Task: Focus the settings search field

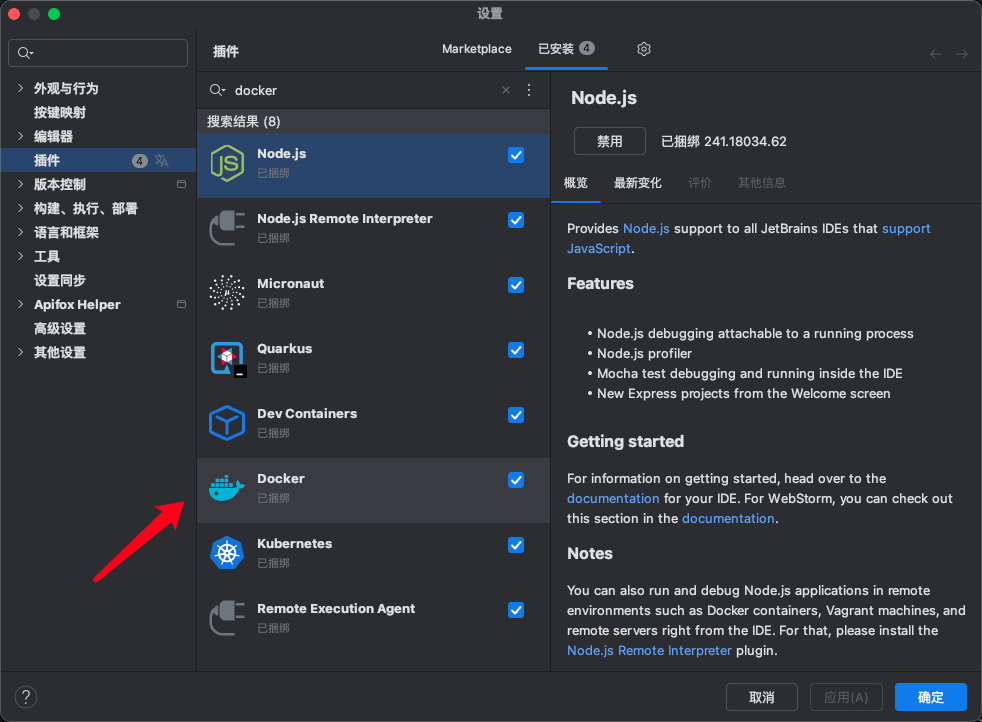Action: pyautogui.click(x=98, y=53)
